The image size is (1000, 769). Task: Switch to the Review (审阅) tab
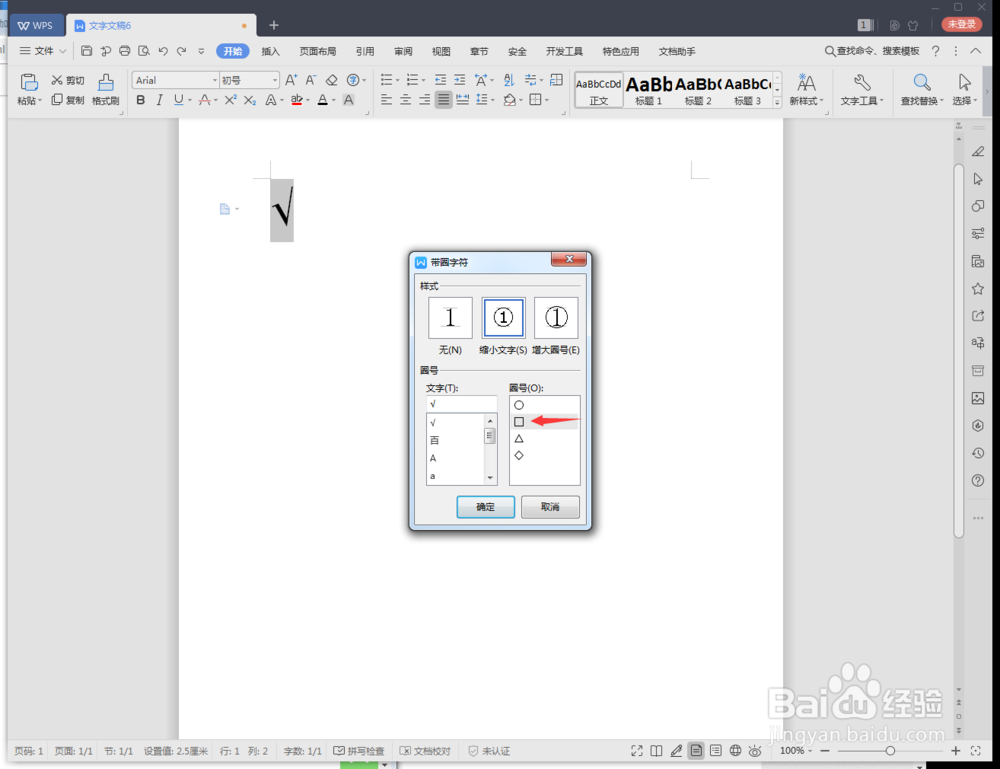(x=403, y=51)
